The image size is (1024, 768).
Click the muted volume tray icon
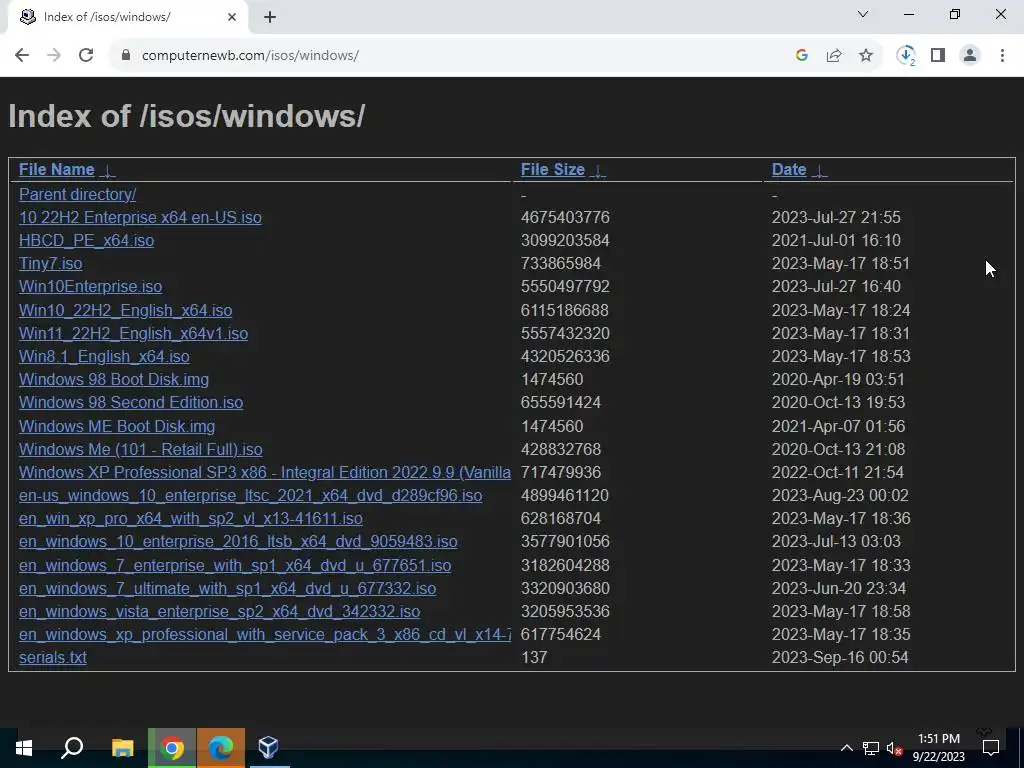(x=894, y=748)
